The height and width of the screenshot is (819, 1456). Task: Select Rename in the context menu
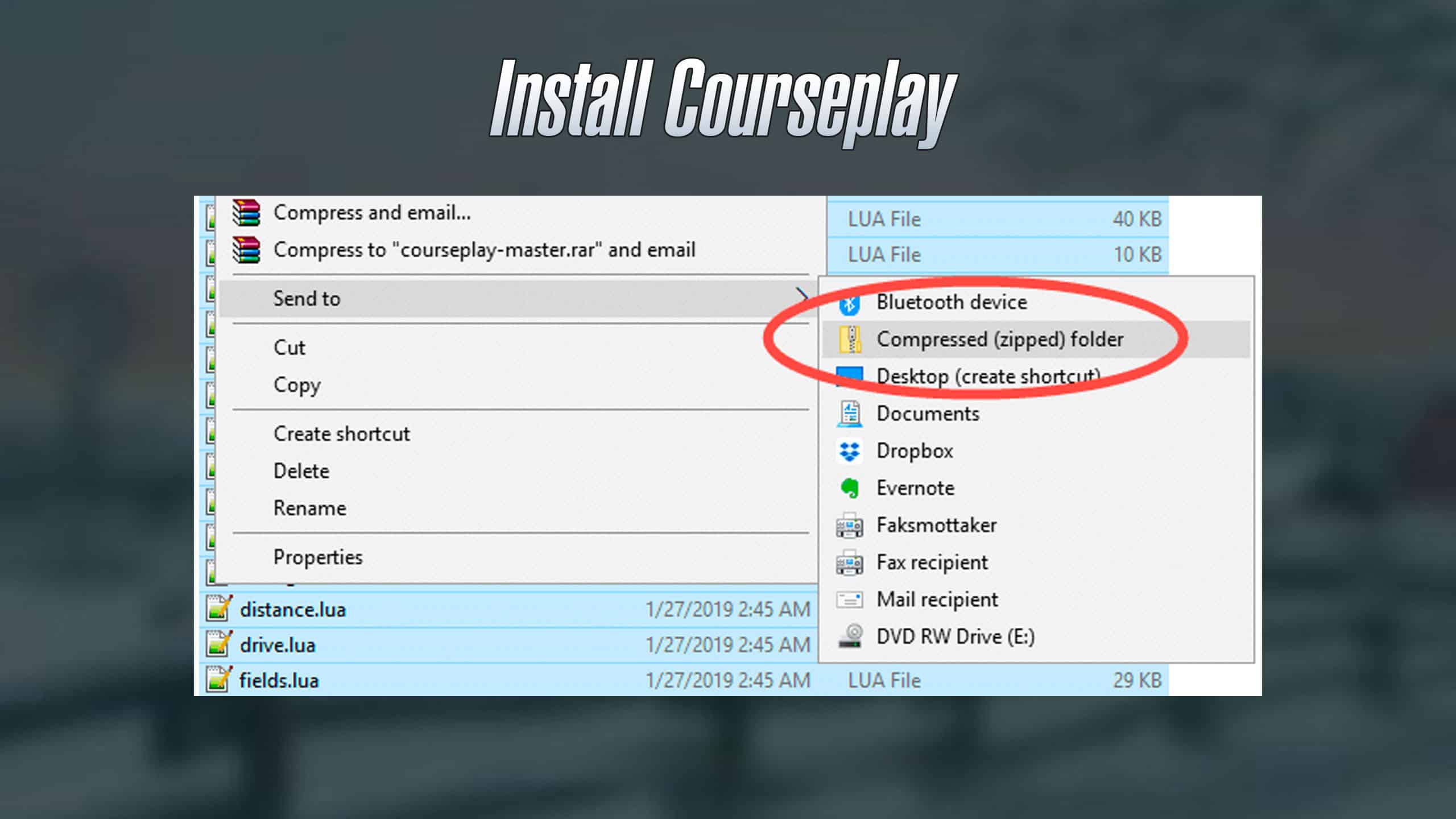pos(309,508)
